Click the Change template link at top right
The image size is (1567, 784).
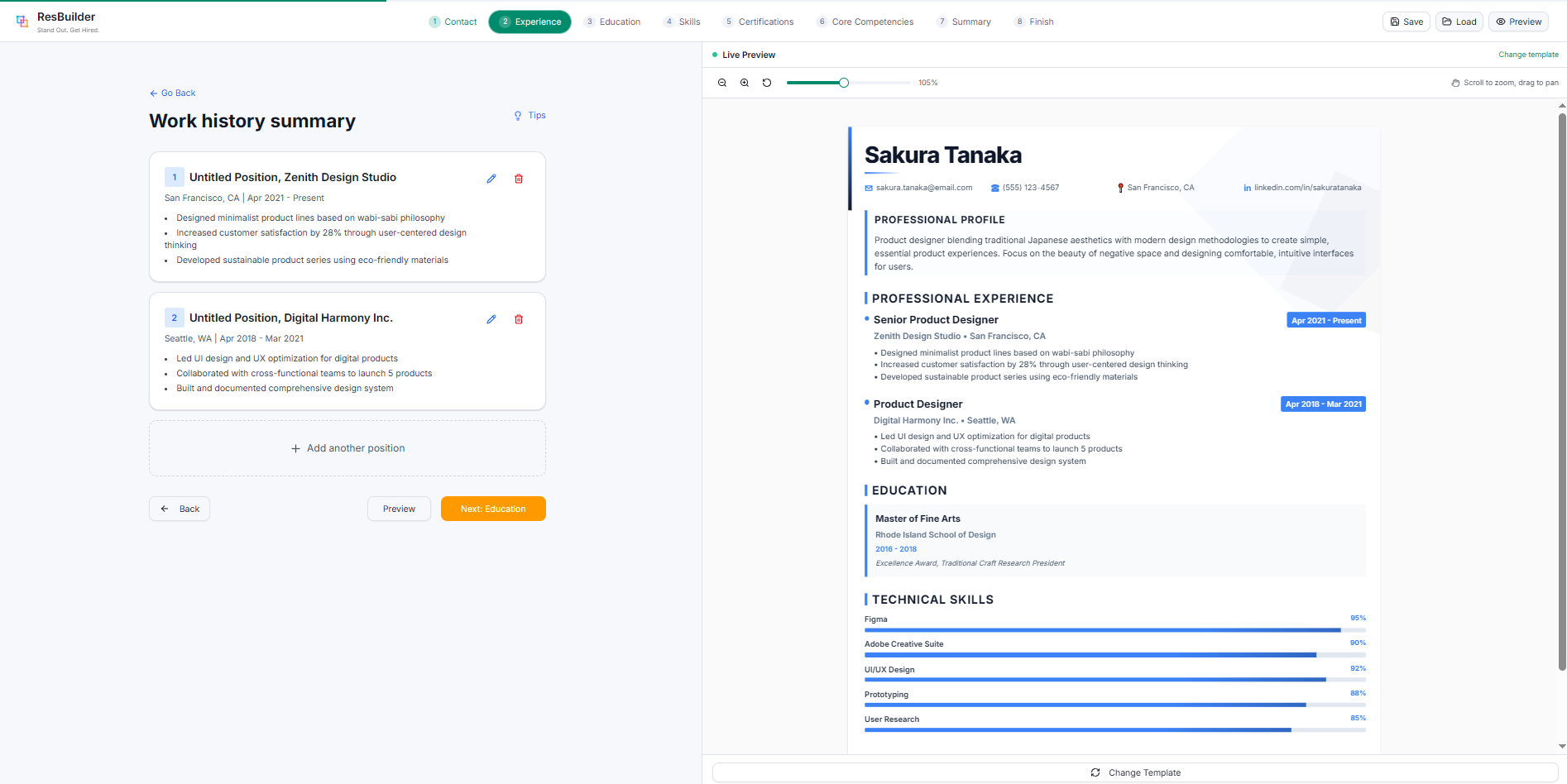[x=1528, y=55]
